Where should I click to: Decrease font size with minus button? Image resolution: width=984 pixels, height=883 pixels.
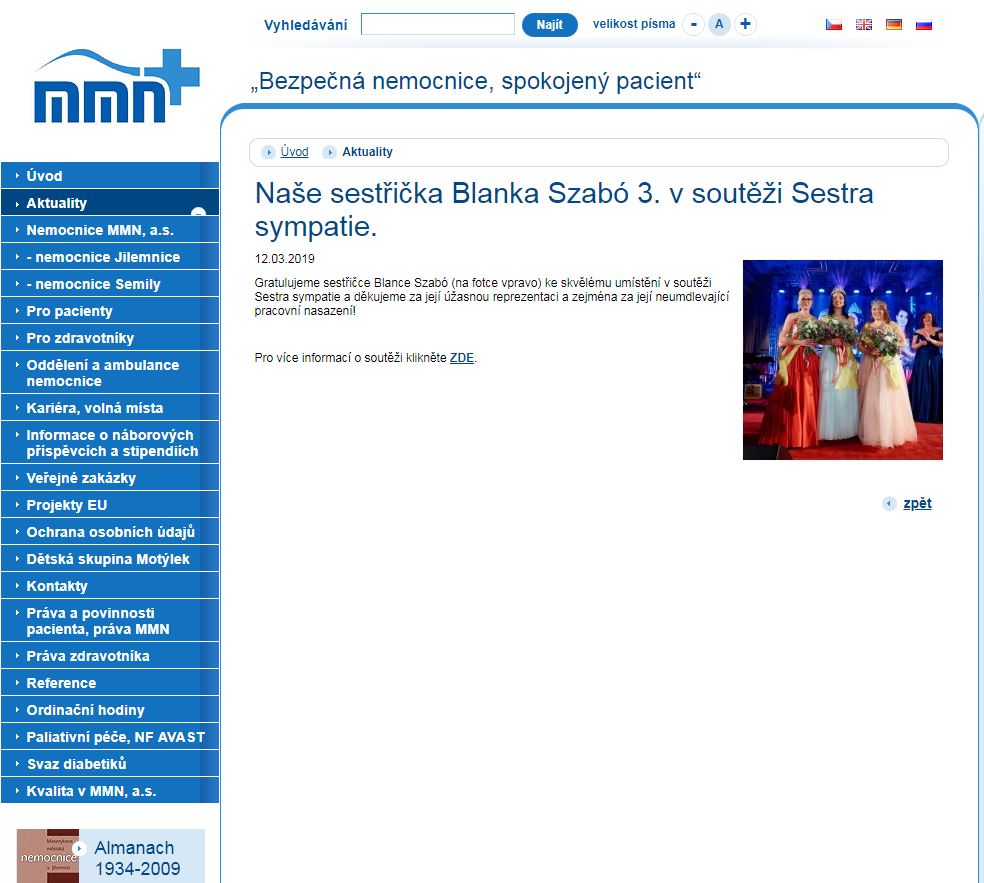tap(693, 25)
